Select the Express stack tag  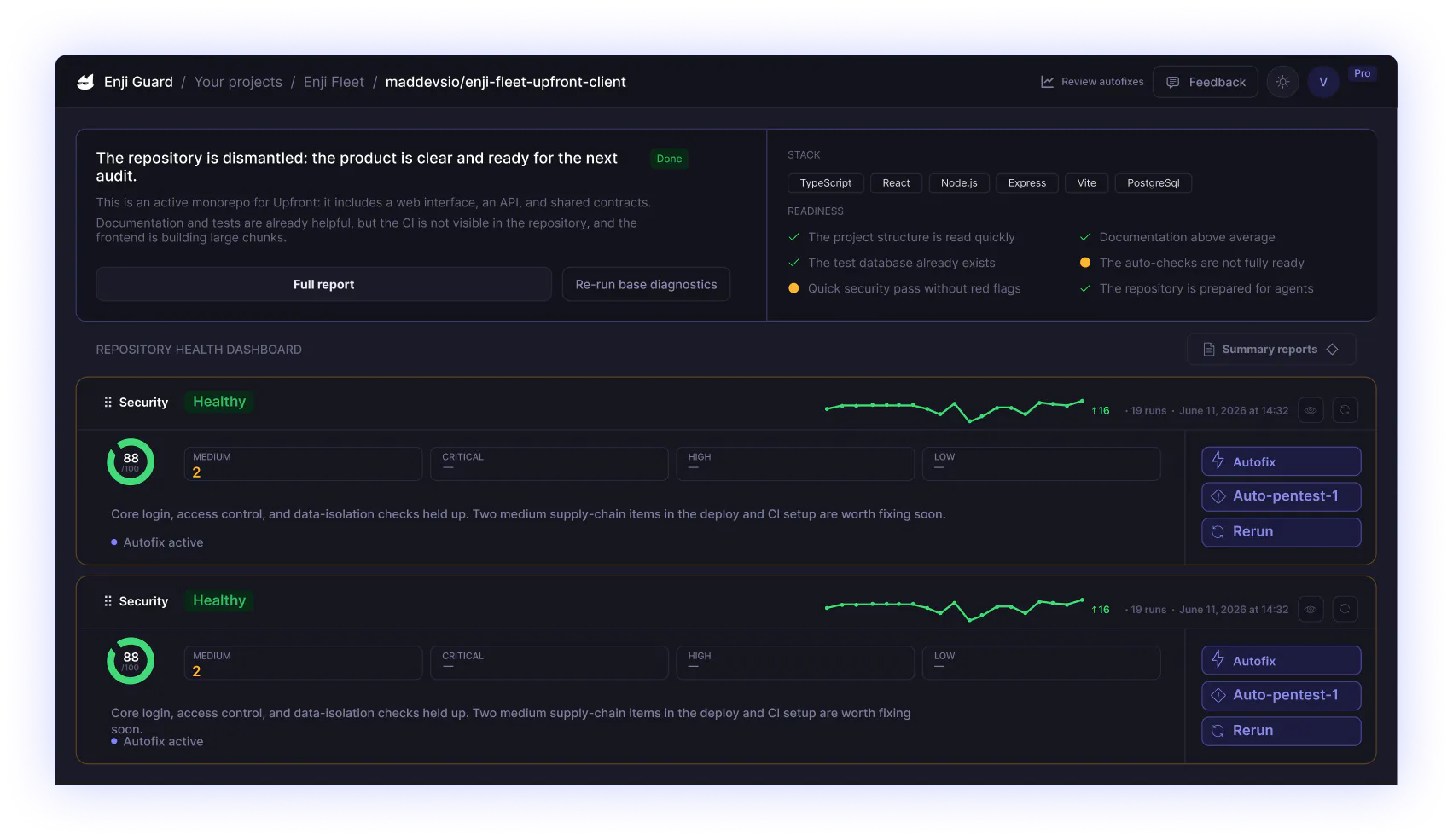pyautogui.click(x=1026, y=183)
